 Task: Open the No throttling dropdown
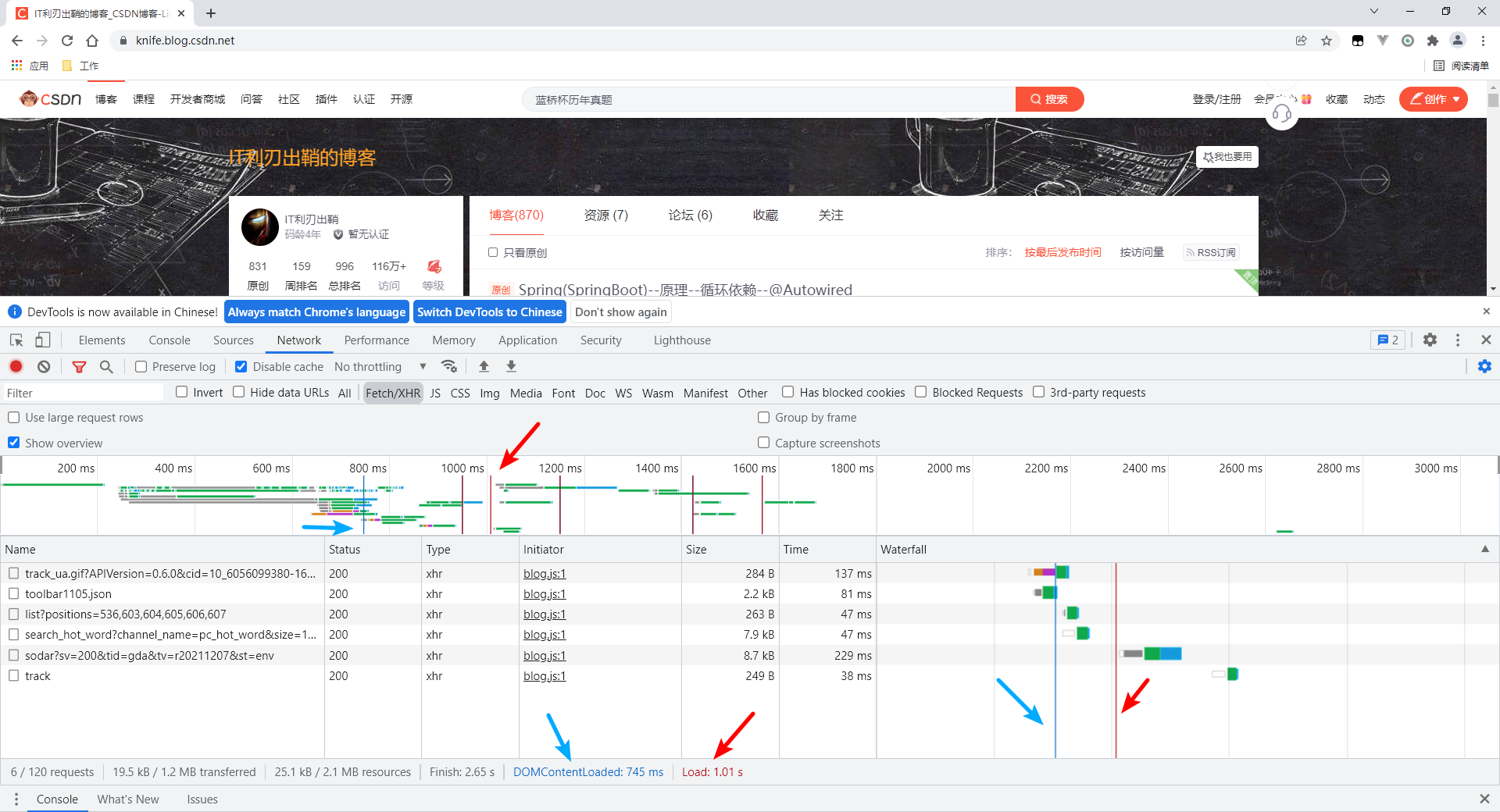point(380,367)
